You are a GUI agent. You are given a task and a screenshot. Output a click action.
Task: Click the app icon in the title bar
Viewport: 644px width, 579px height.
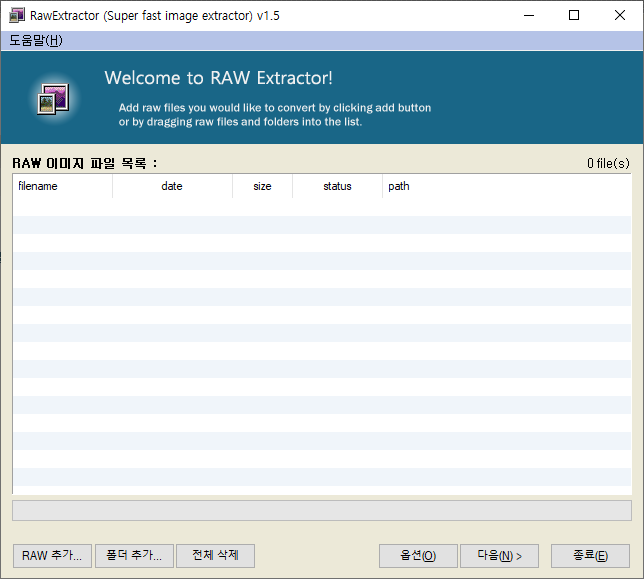pos(17,15)
